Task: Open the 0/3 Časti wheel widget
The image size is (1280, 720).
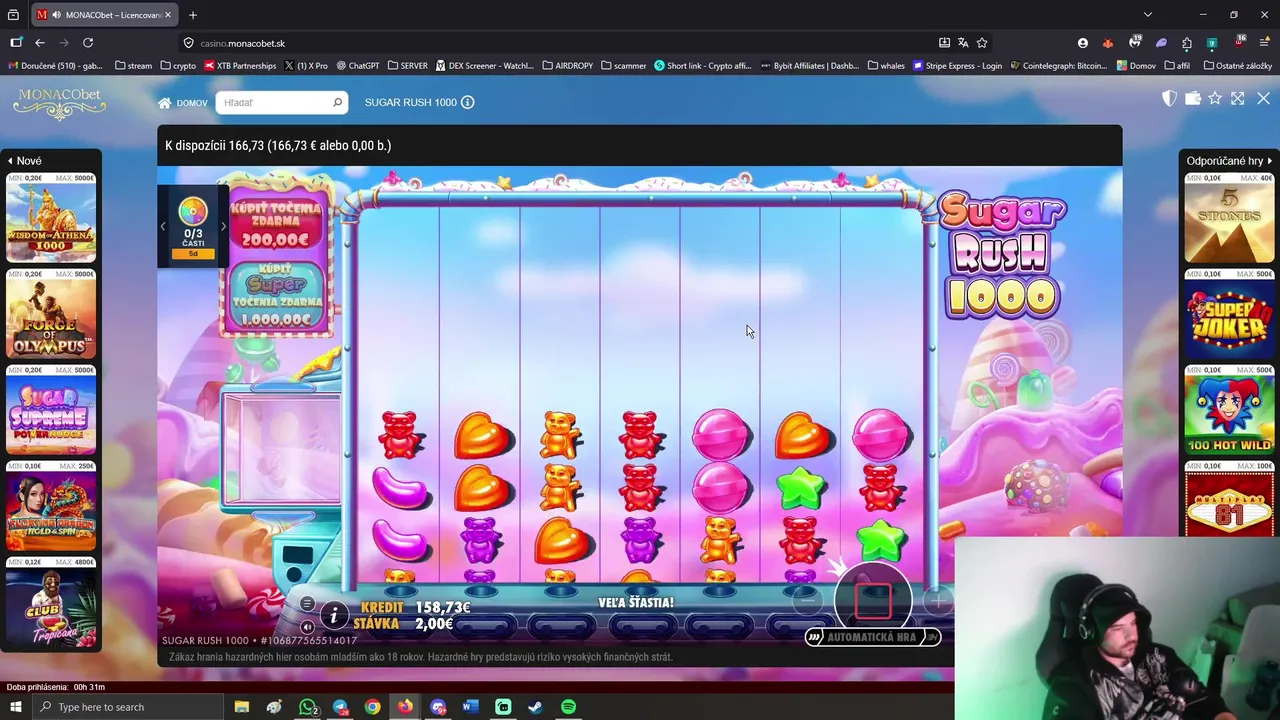Action: click(x=193, y=227)
